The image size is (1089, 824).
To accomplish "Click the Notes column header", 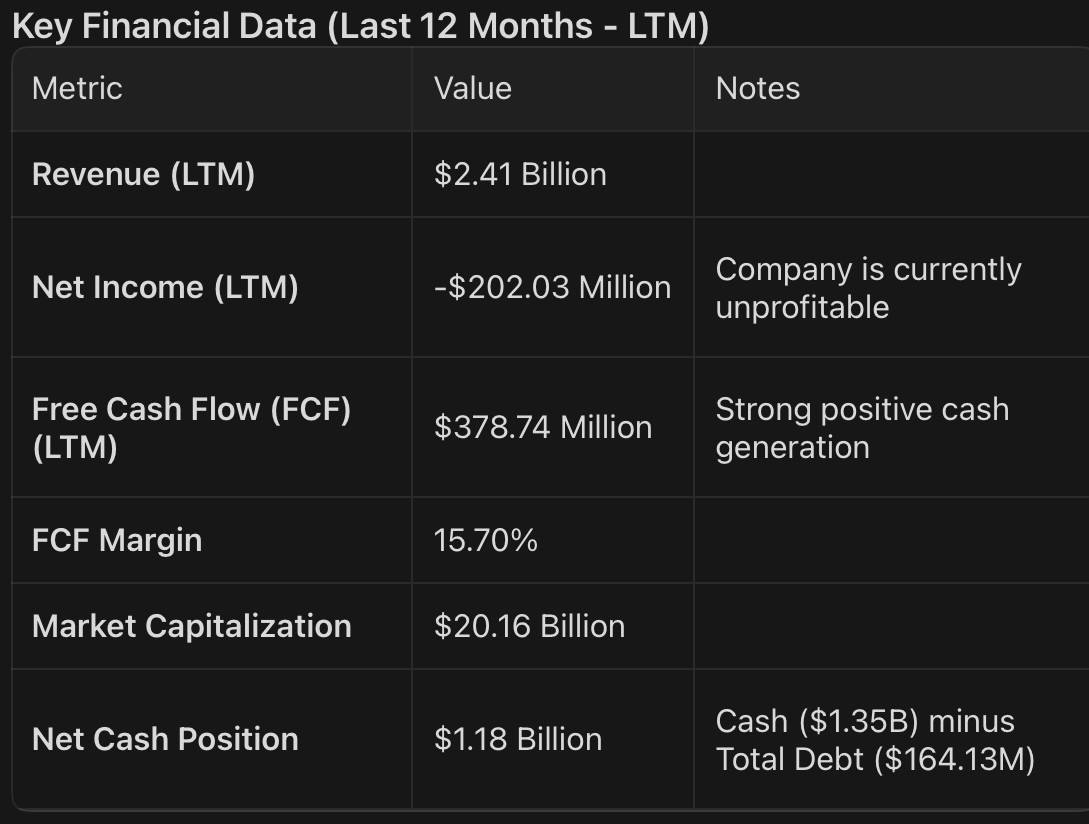I will coord(757,88).
